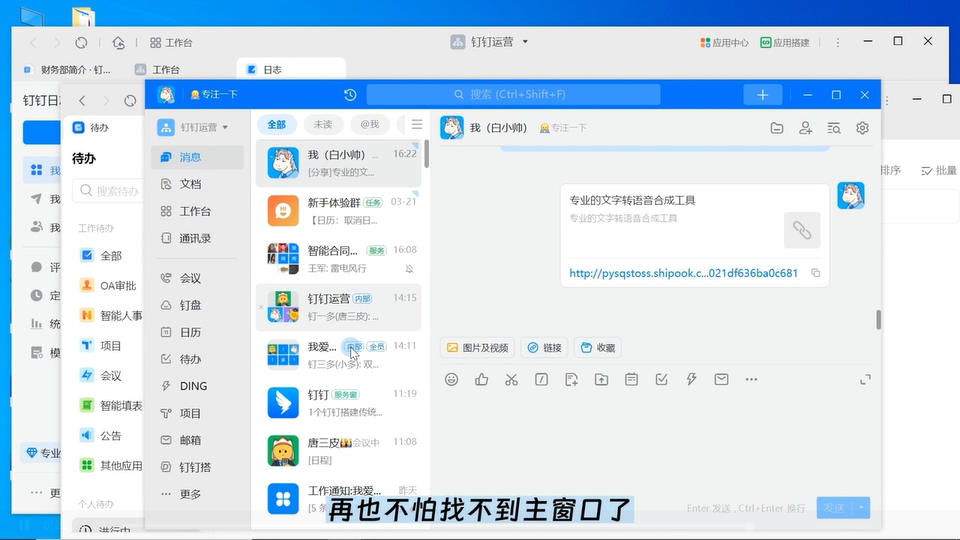Toggle the 专注一下 focus status in title bar
960x540 pixels.
[213, 95]
